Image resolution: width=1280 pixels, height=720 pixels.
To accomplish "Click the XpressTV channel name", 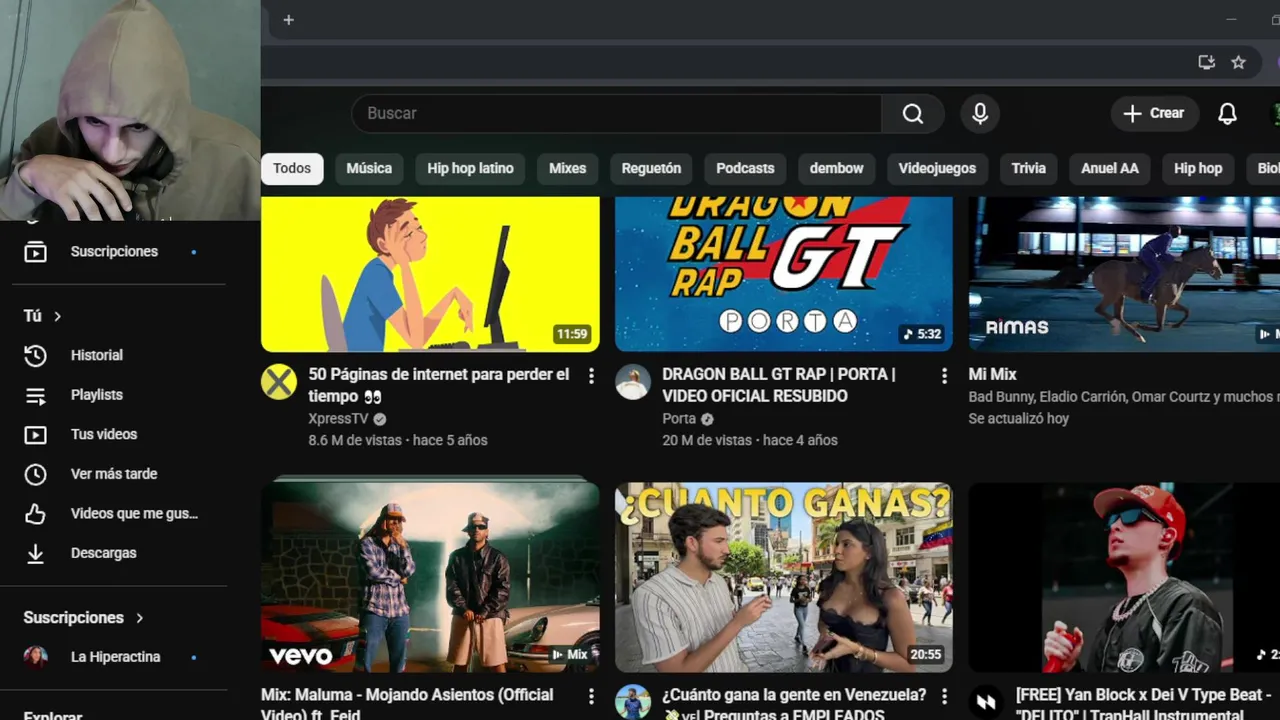I will point(338,419).
